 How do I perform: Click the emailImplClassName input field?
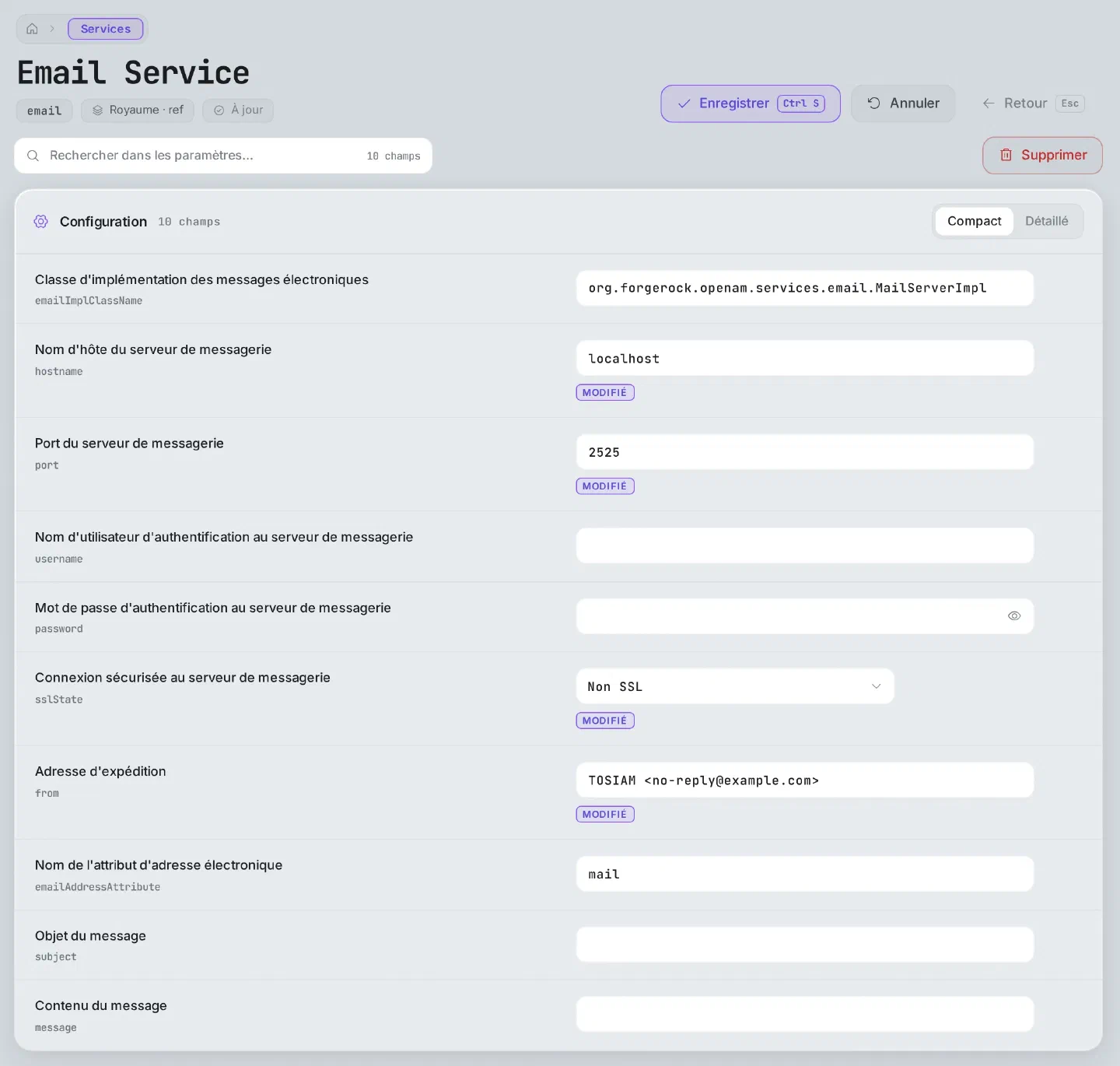pos(805,288)
